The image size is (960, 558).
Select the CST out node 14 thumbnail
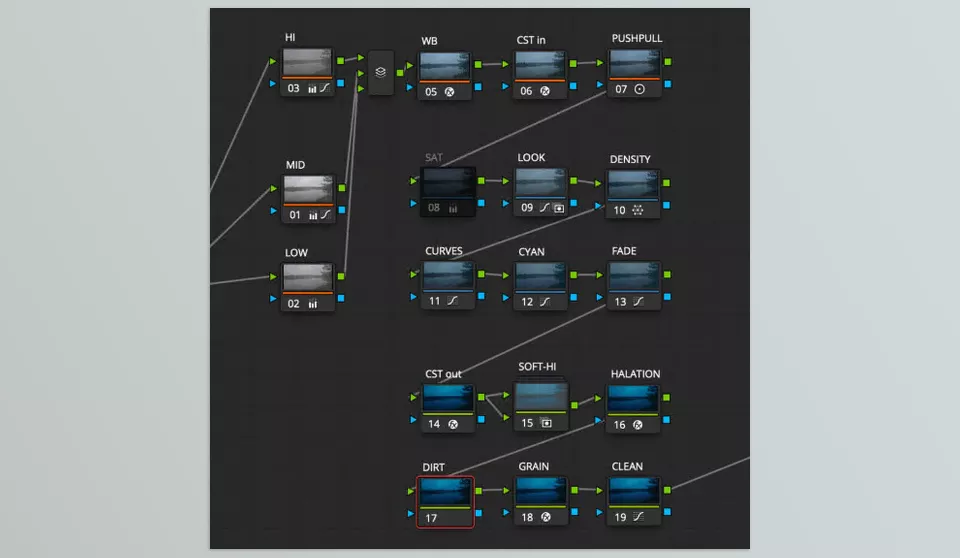coord(448,399)
